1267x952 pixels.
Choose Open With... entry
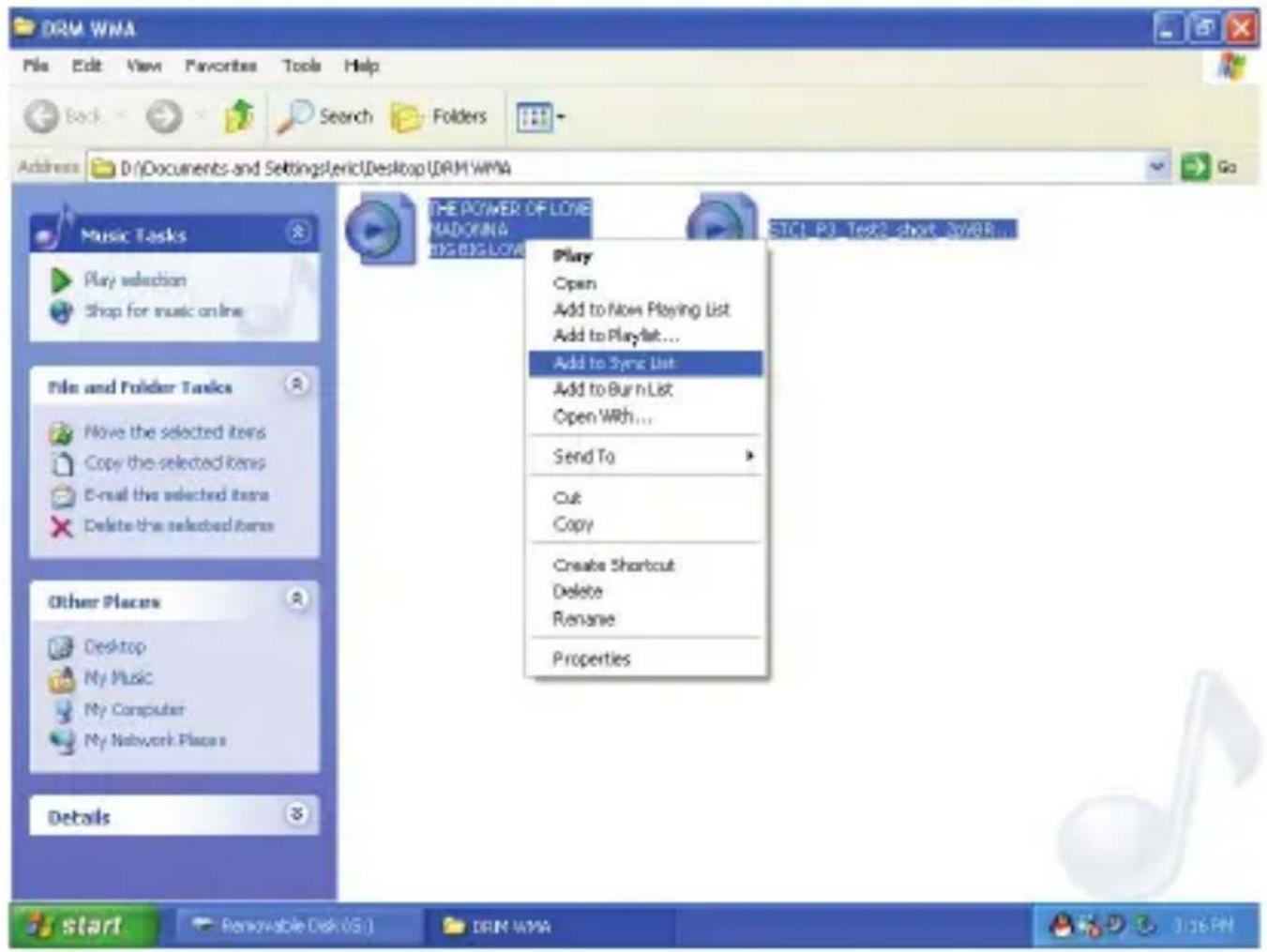tap(646, 416)
